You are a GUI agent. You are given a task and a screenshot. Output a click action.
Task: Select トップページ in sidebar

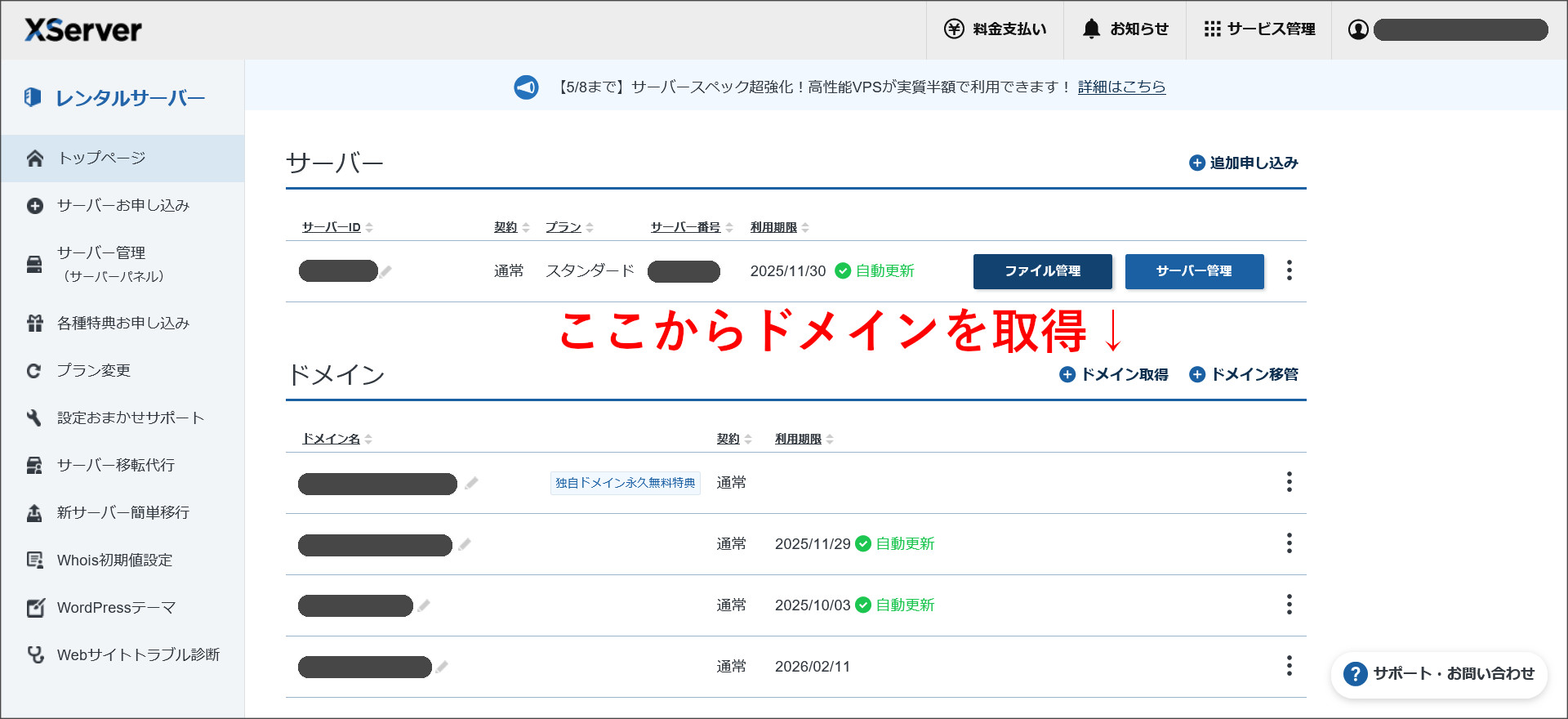point(122,158)
